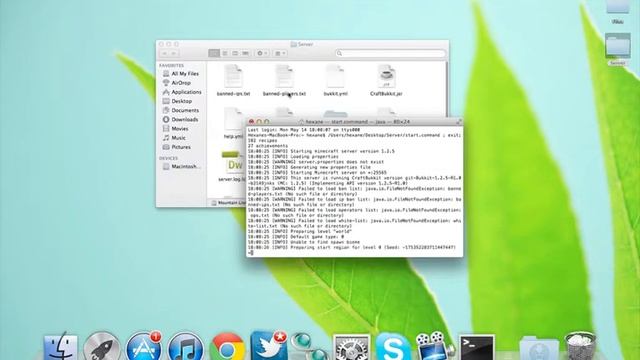Screen dimensions: 640x360
Task: Switch Finder to icon view
Action: 214,53
